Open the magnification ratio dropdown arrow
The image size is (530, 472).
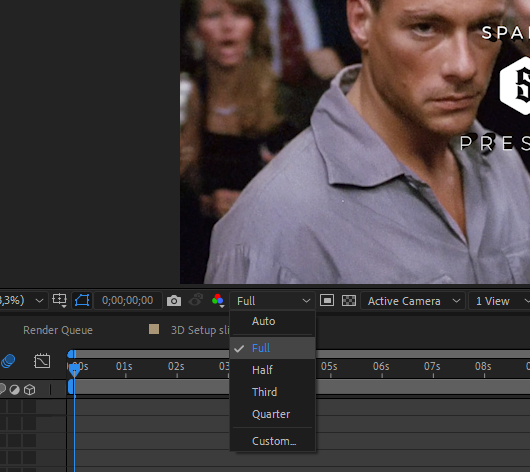click(x=39, y=301)
